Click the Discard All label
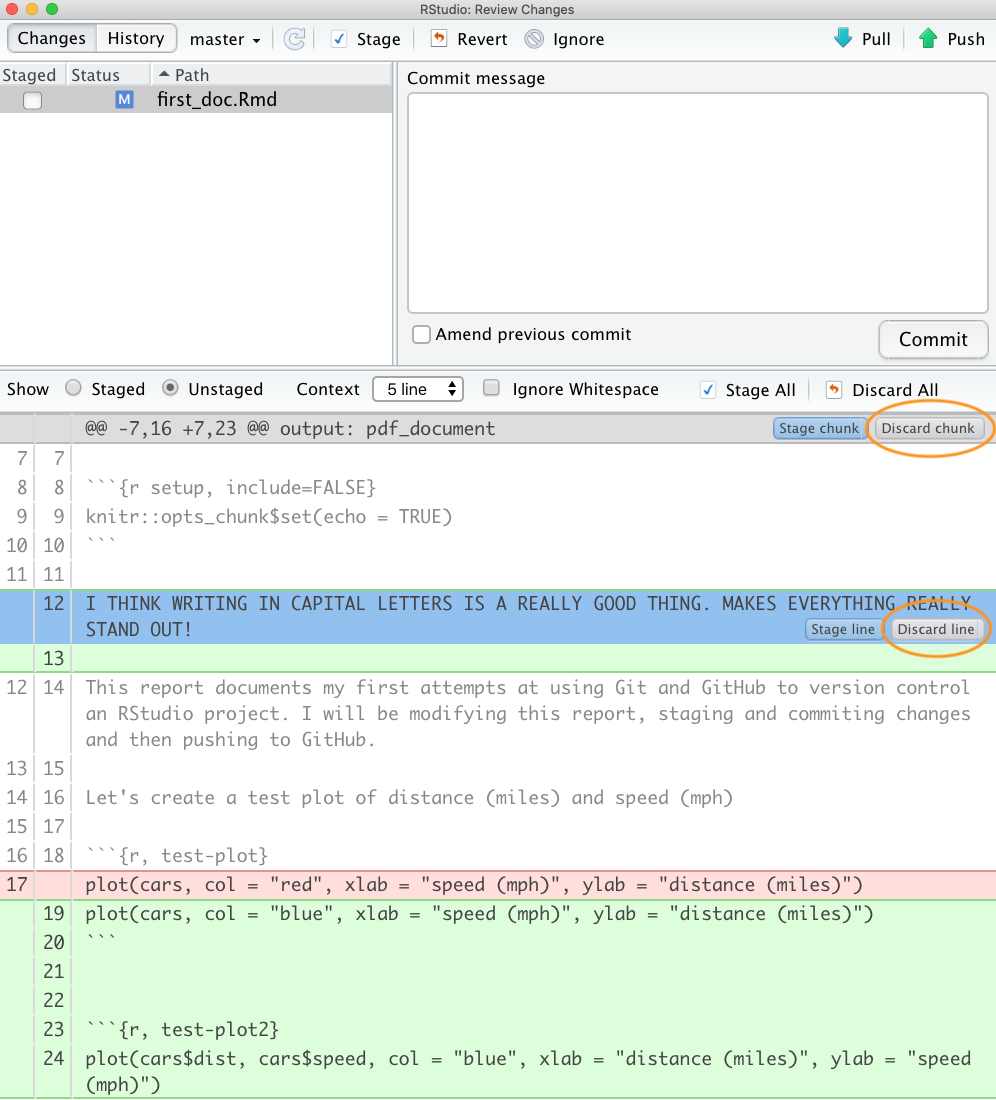The width and height of the screenshot is (996, 1100). coord(895,390)
